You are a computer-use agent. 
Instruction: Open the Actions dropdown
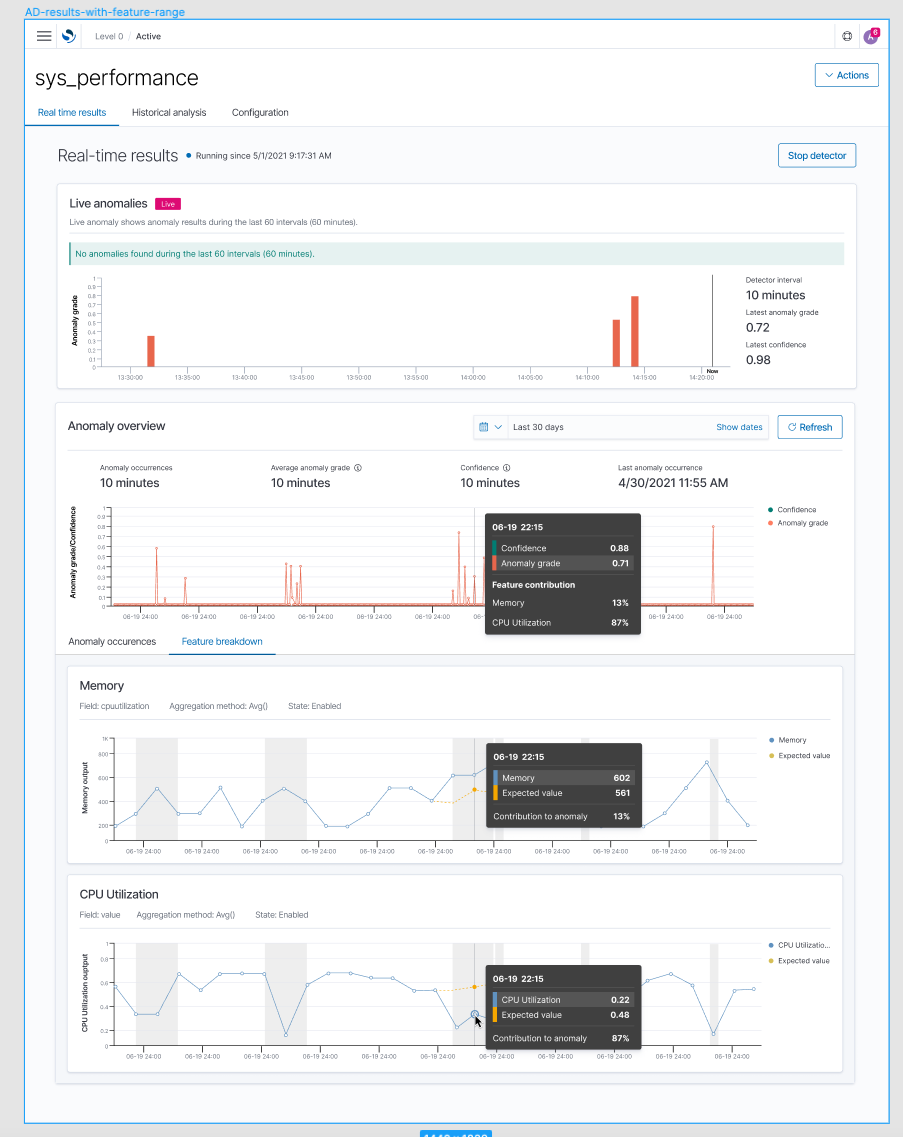(847, 75)
